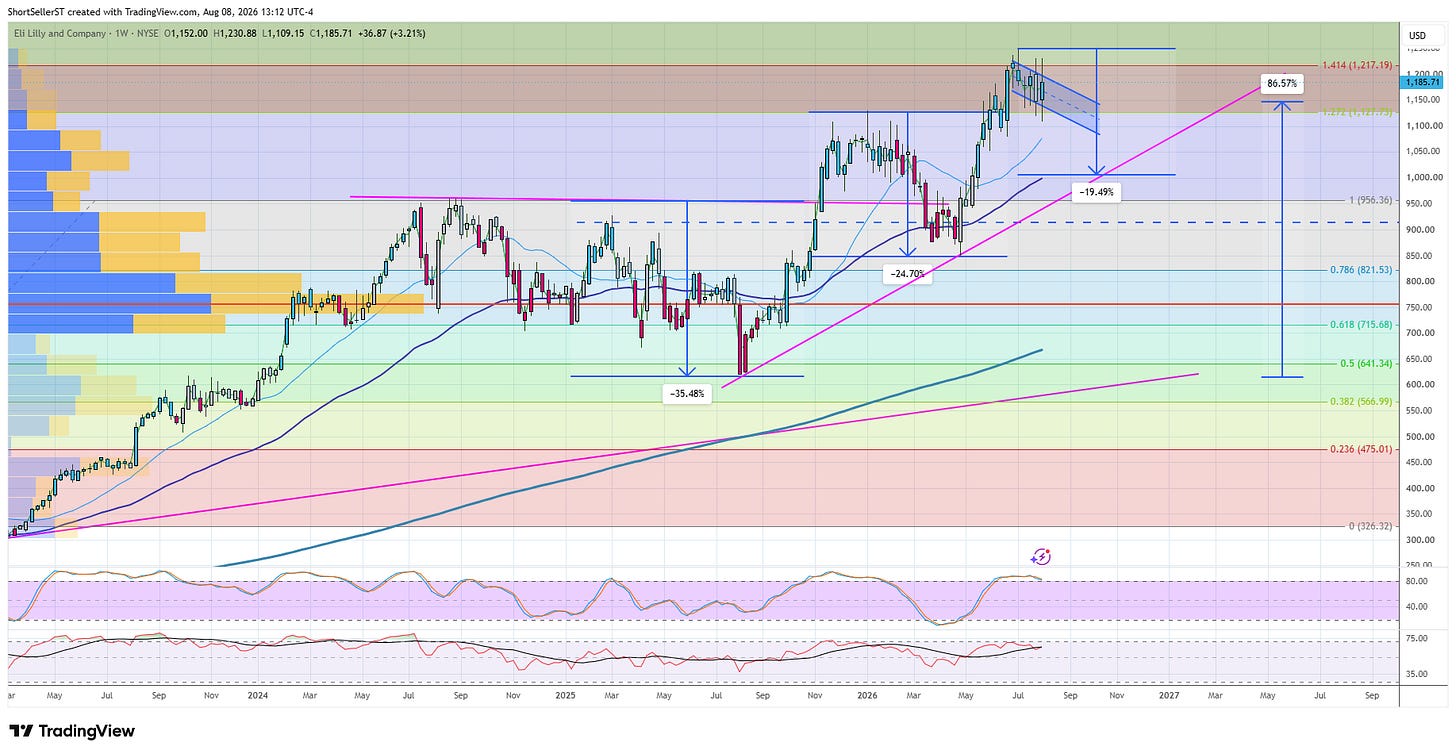Viewport: 1456px width, 755px height.
Task: Click the −24.70% measurement label
Action: click(908, 272)
